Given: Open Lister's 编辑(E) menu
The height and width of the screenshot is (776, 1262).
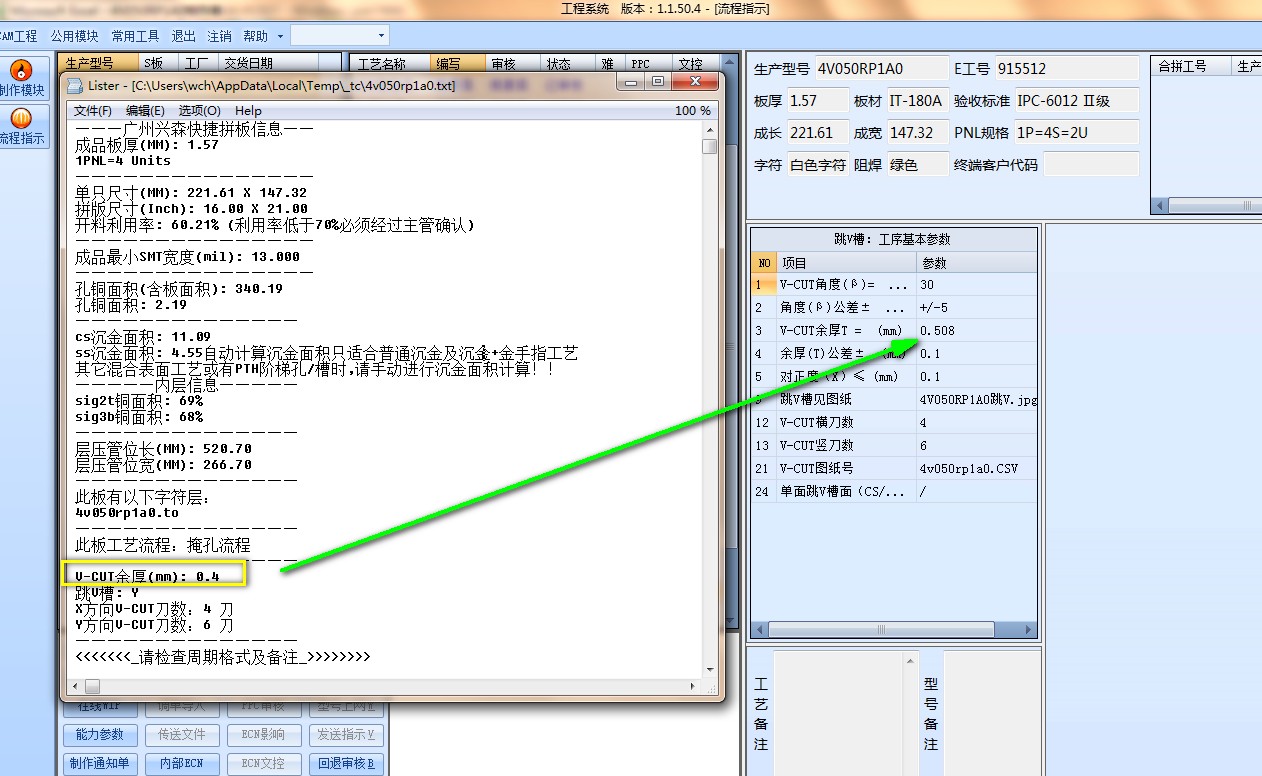Looking at the screenshot, I should point(146,111).
